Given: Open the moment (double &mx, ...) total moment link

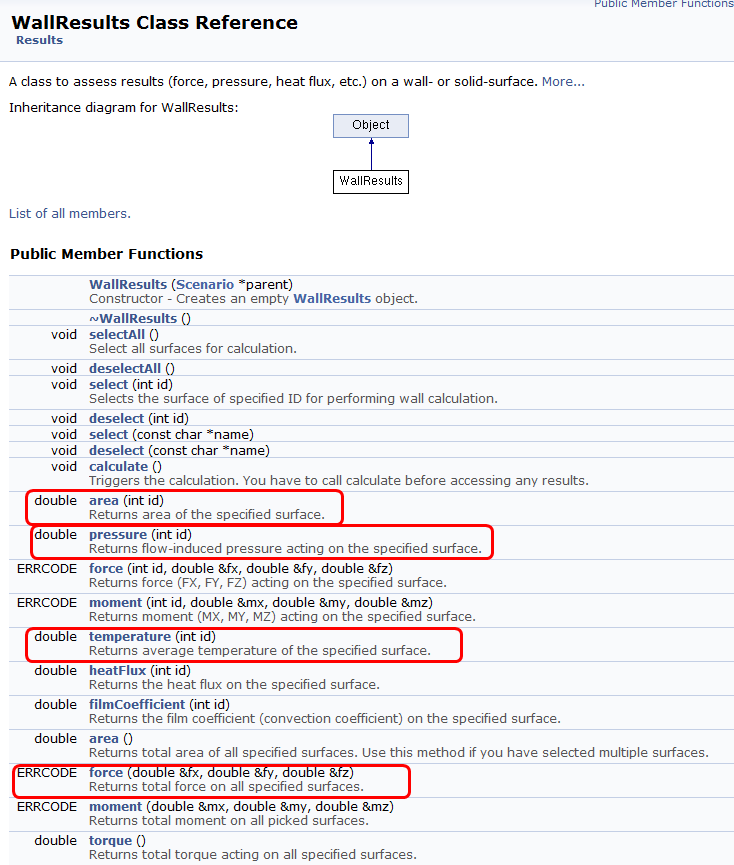Looking at the screenshot, I should point(116,807).
